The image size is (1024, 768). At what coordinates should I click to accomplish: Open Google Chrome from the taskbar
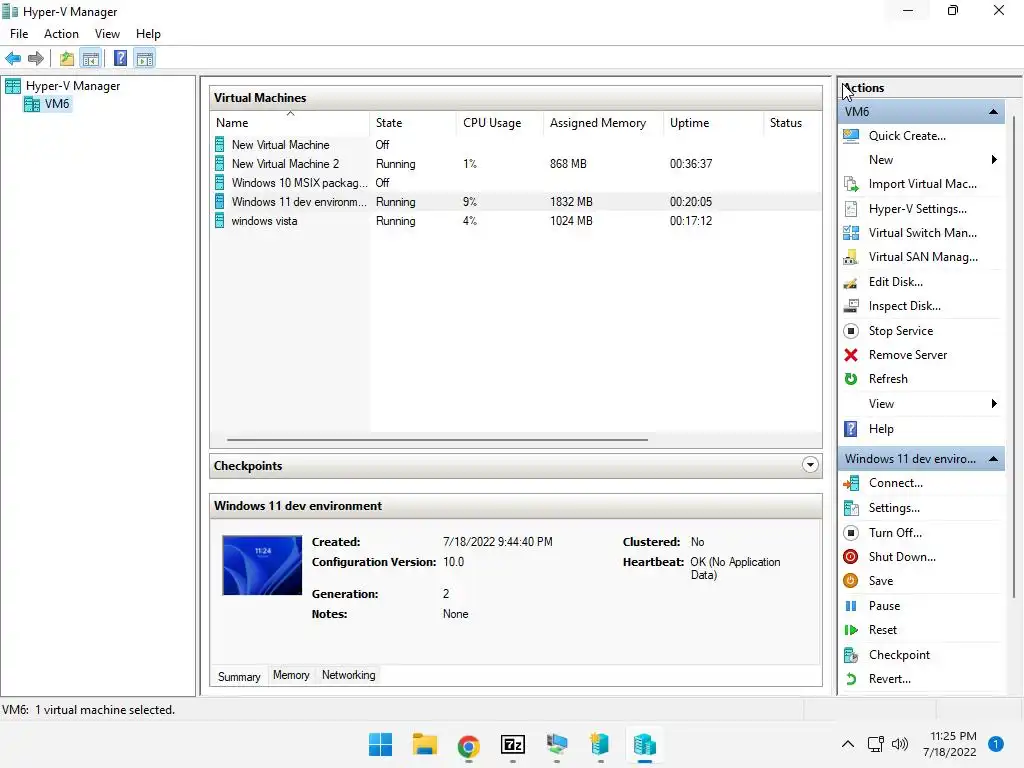tap(468, 744)
